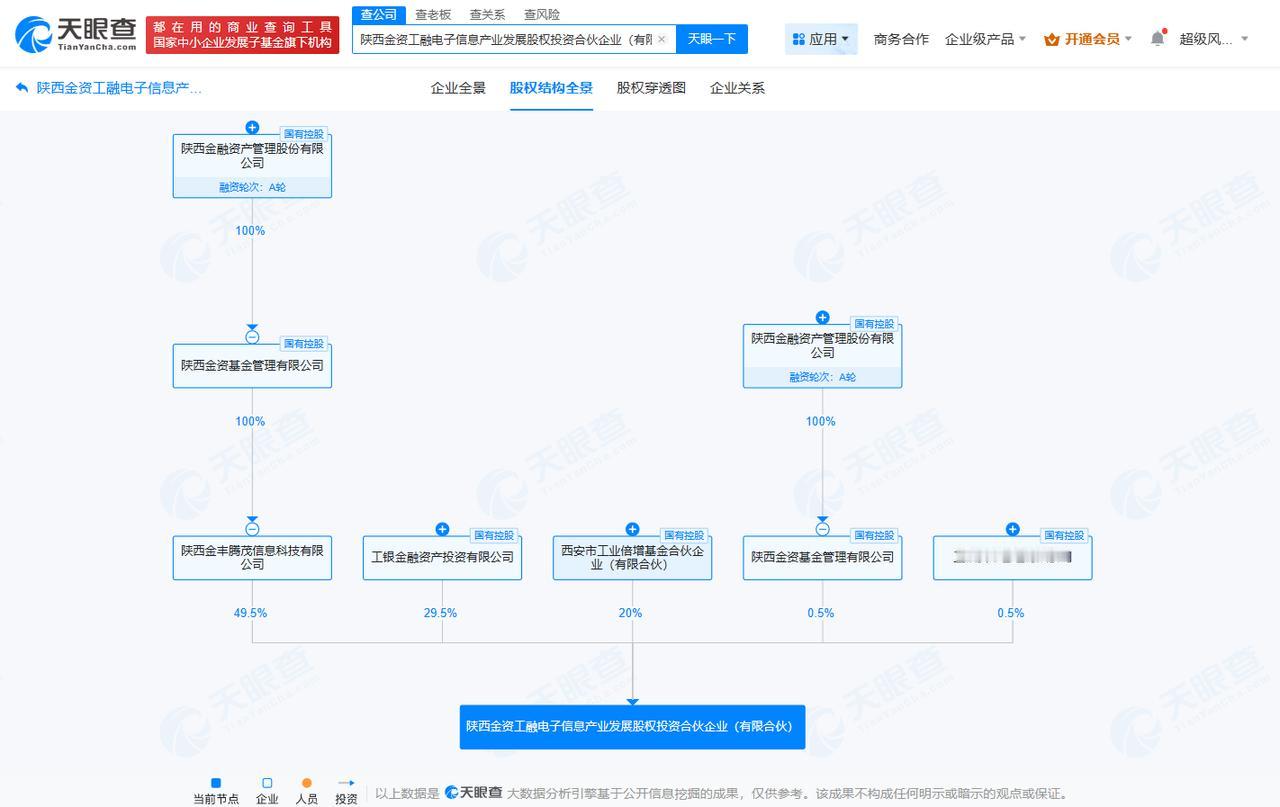Click the blurred shareholder node
Viewport: 1280px width, 807px height.
tap(1012, 558)
